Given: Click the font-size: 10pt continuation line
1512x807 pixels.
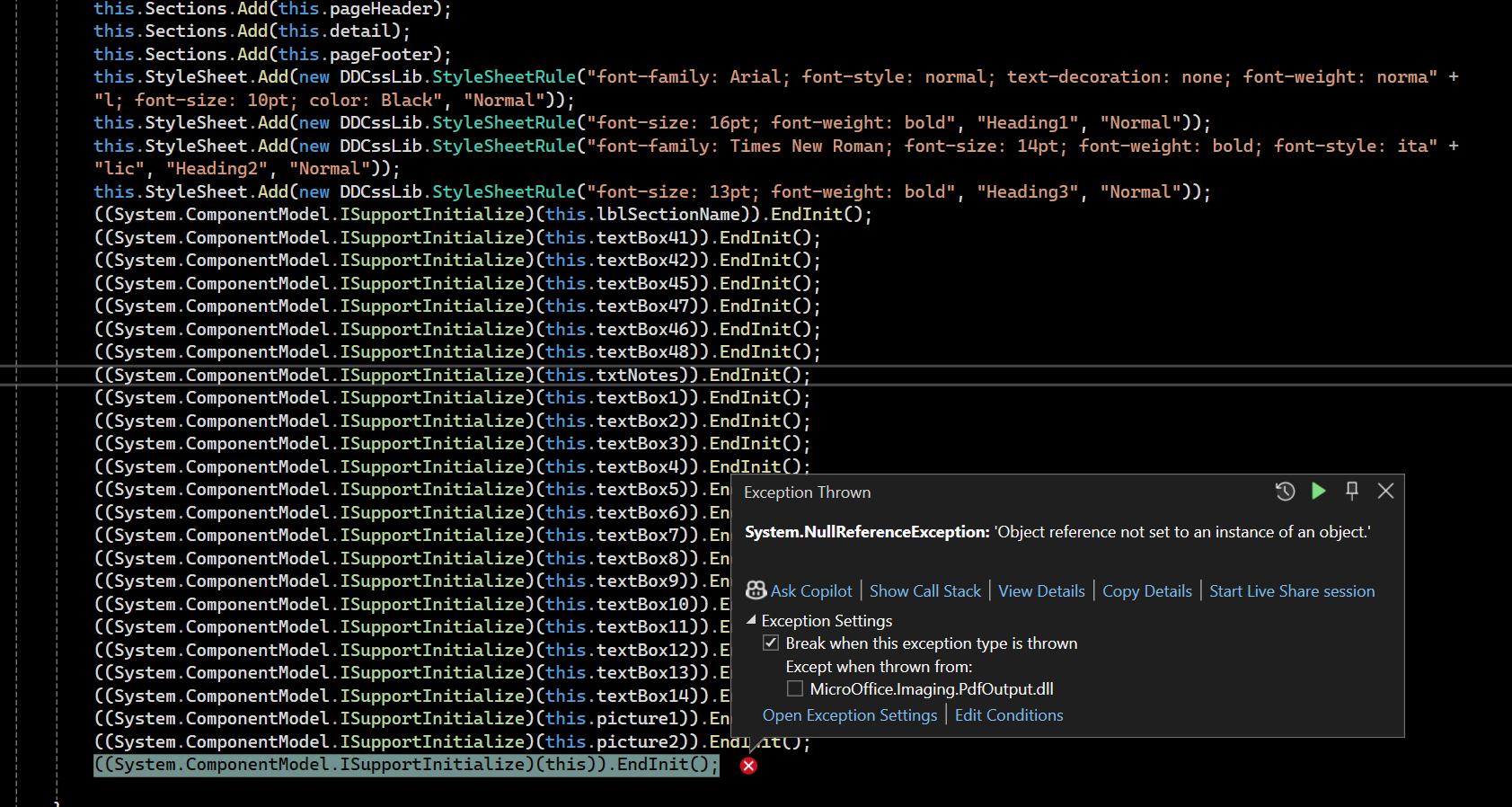Looking at the screenshot, I should coord(334,101).
